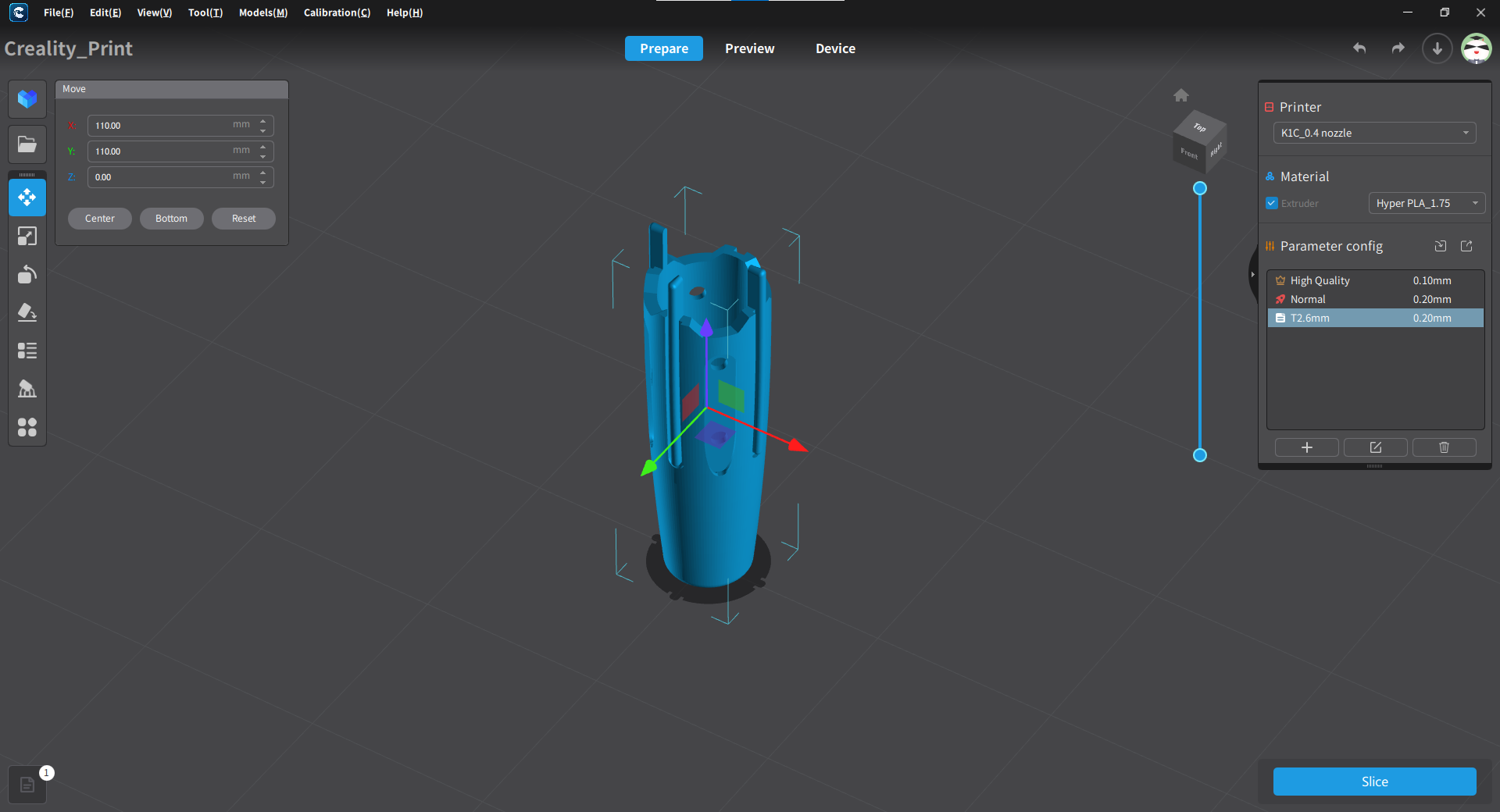
Task: Export the parameter config via the share icon
Action: [x=1466, y=246]
